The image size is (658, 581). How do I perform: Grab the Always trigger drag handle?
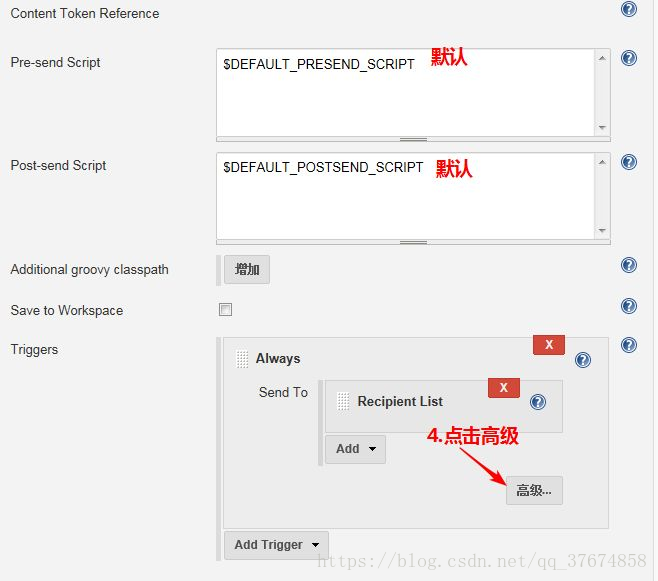[242, 359]
